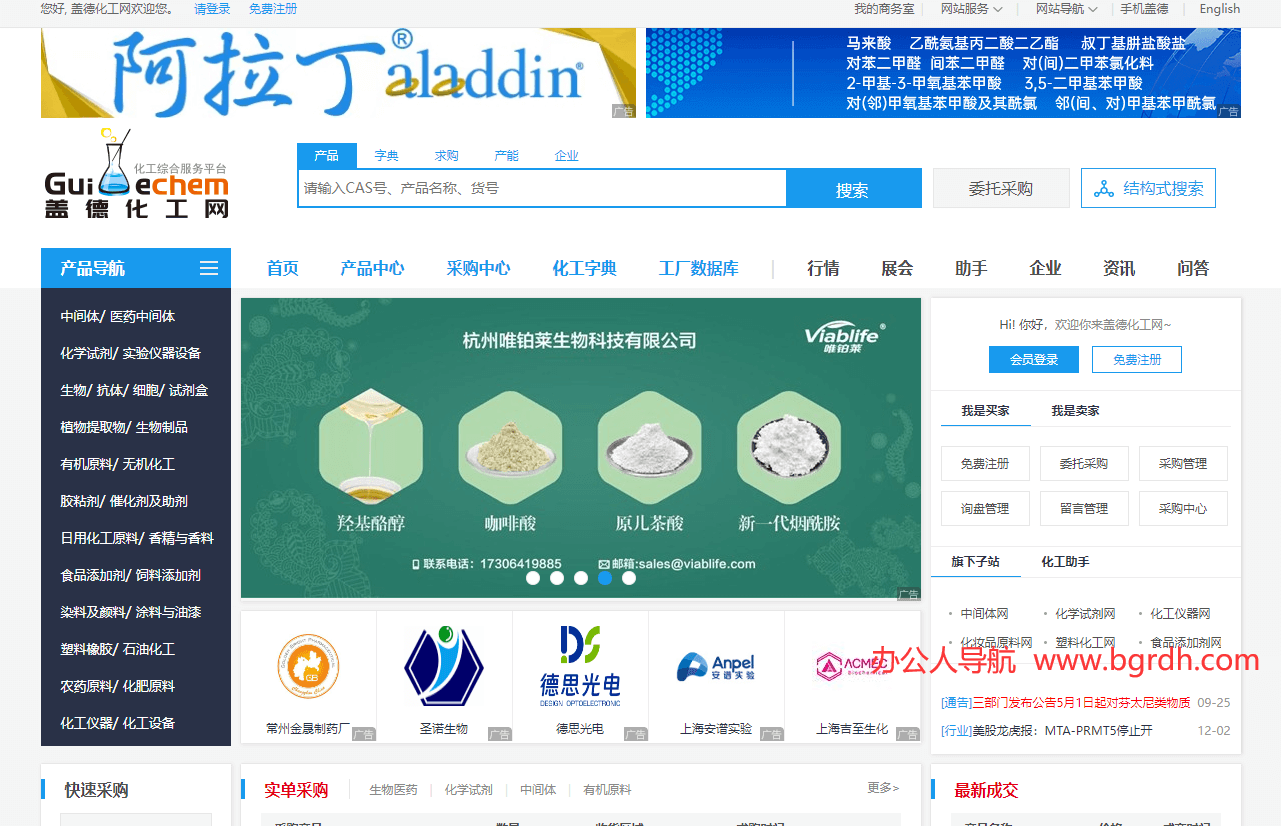This screenshot has height=826, width=1281.
Task: Open the 产品中心 menu item
Action: 372,268
